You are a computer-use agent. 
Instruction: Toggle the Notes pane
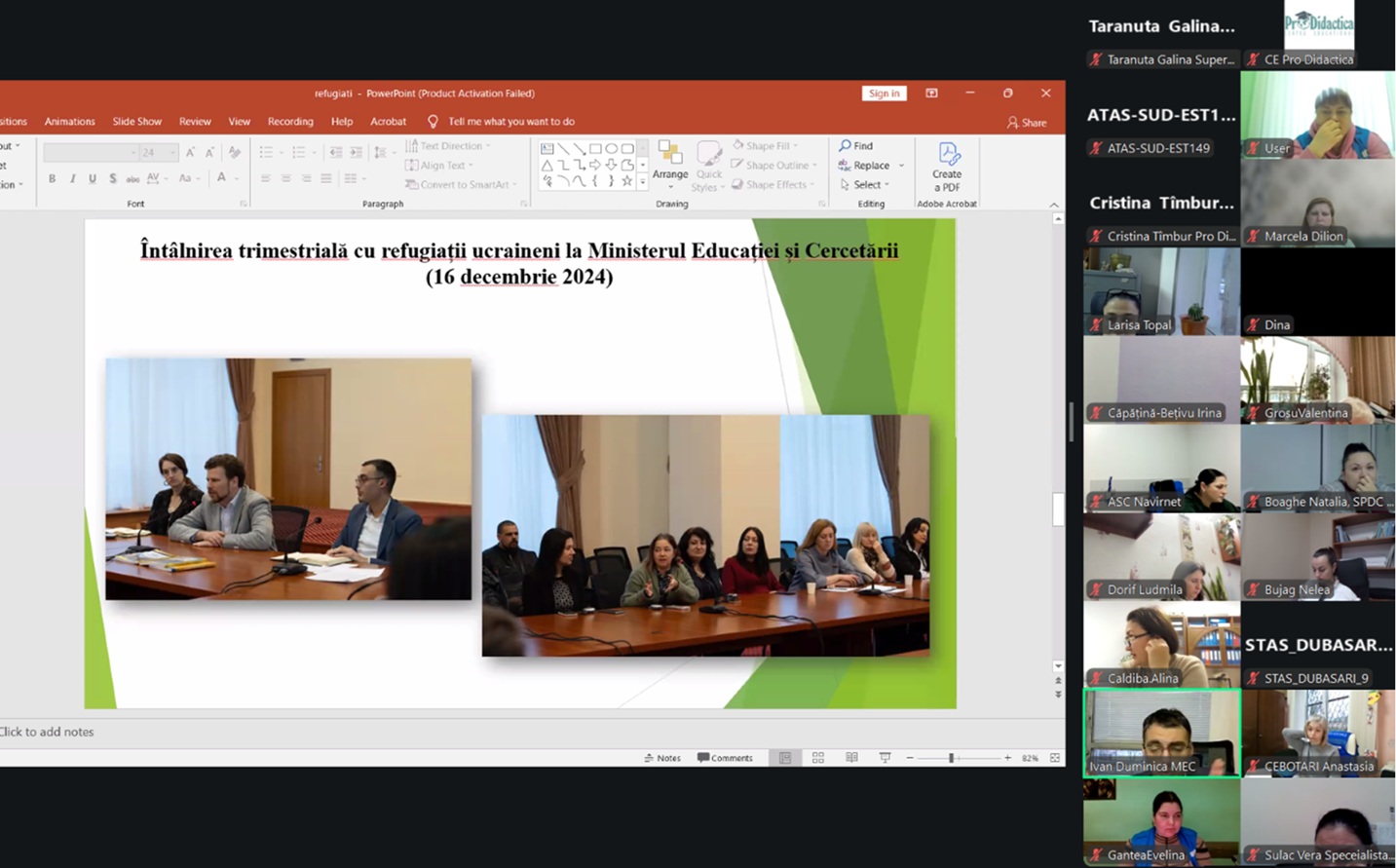(662, 758)
